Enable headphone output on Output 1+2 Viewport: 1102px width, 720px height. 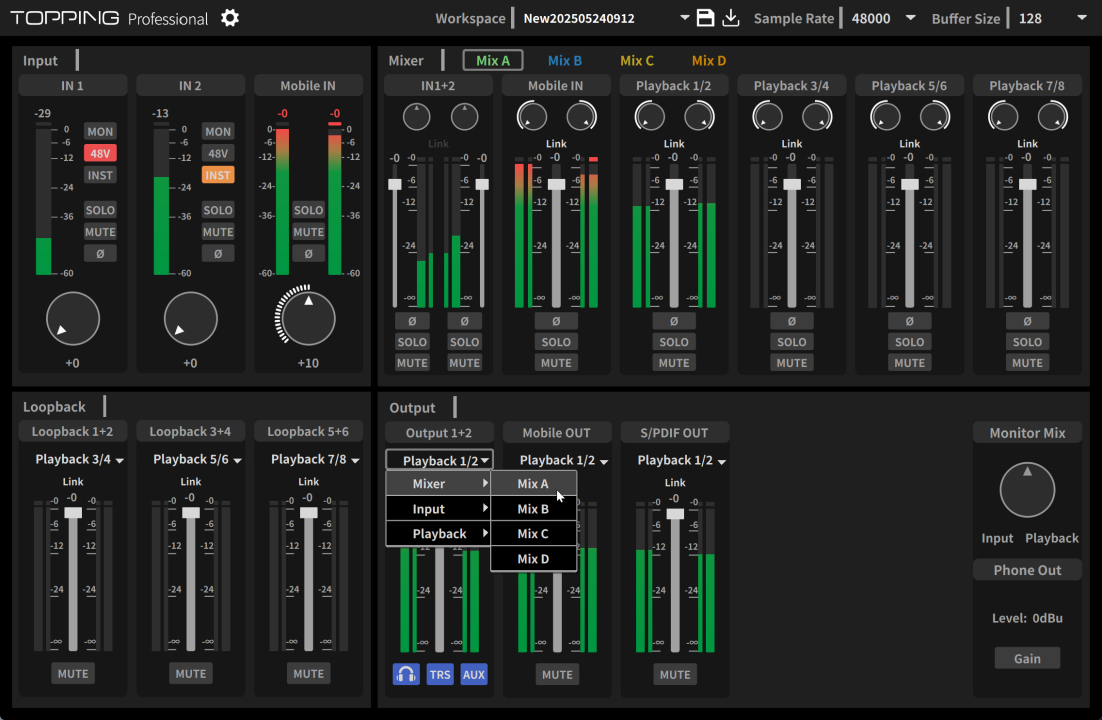(x=406, y=674)
